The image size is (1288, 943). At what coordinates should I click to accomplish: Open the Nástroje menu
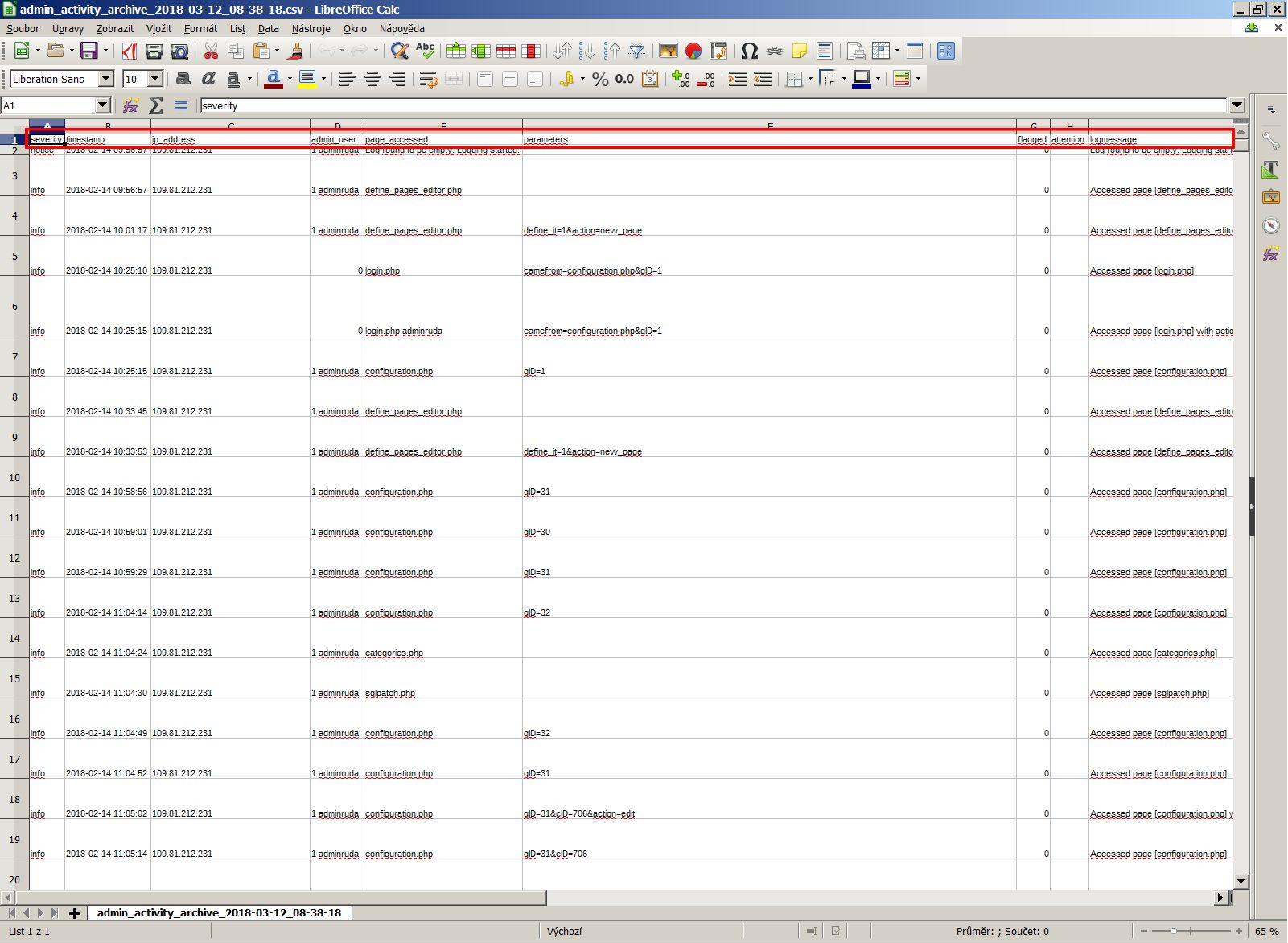pyautogui.click(x=311, y=28)
